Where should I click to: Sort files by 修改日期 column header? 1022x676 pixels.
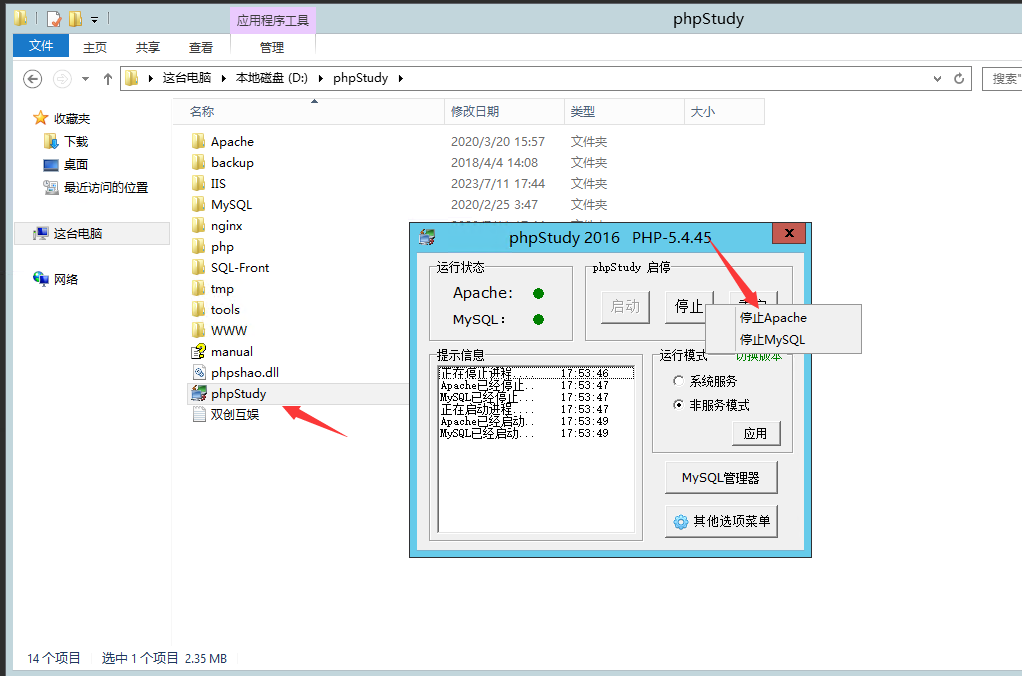(475, 112)
